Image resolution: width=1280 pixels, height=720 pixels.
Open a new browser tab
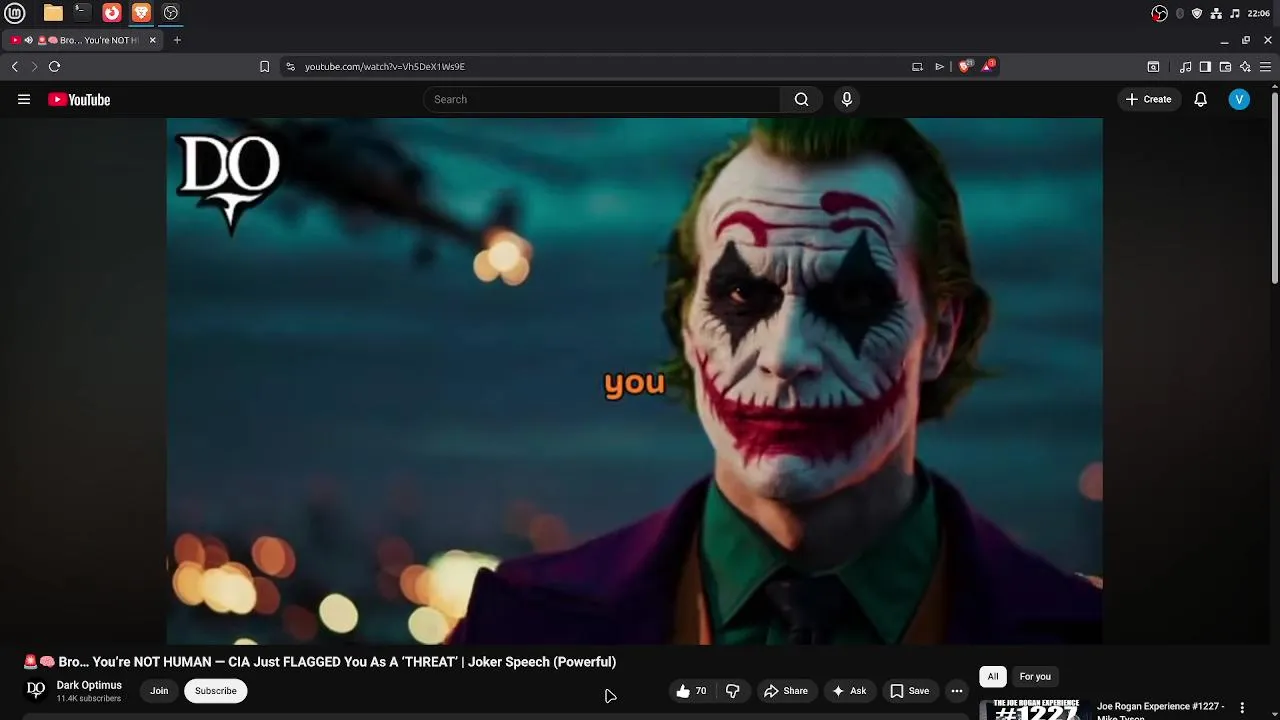pyautogui.click(x=177, y=40)
